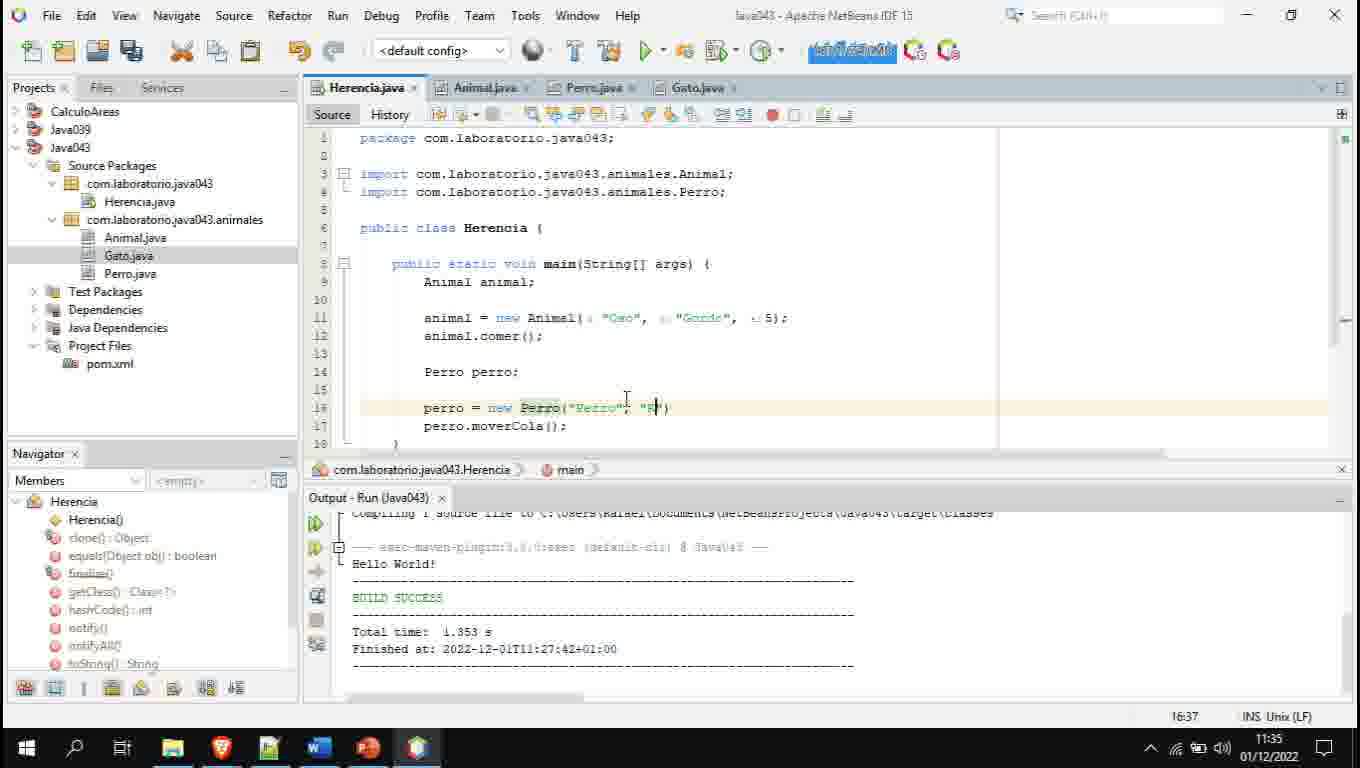
Task: Run the project with green play icon
Action: [646, 51]
